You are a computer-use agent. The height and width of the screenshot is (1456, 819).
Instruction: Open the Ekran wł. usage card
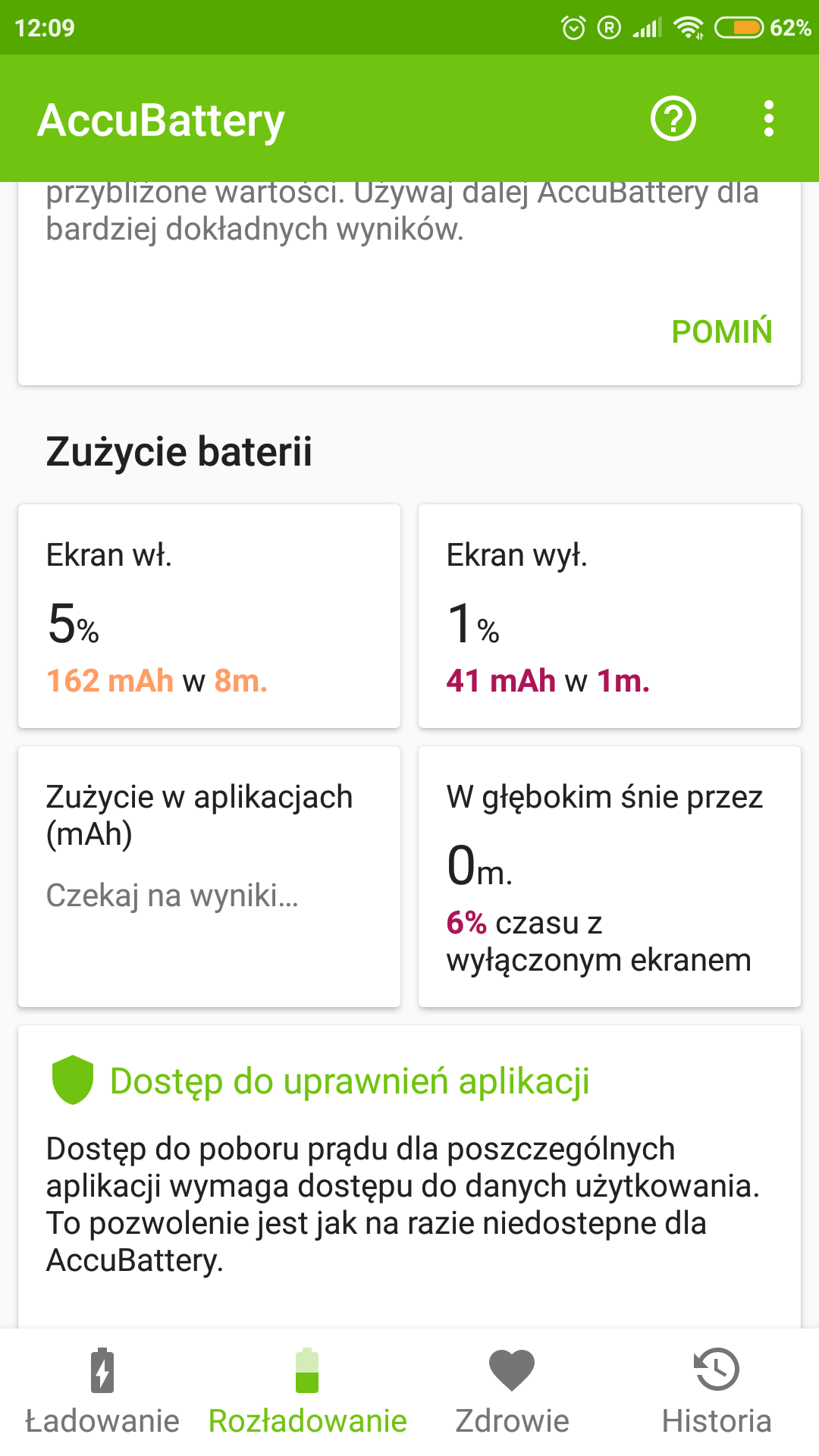209,616
